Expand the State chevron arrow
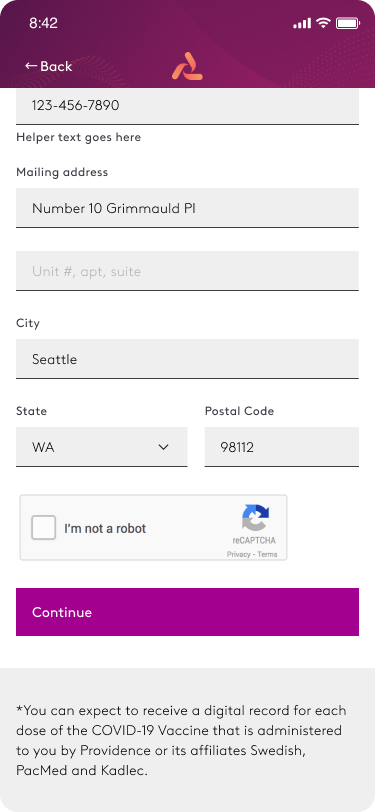This screenshot has width=375, height=812. 164,447
